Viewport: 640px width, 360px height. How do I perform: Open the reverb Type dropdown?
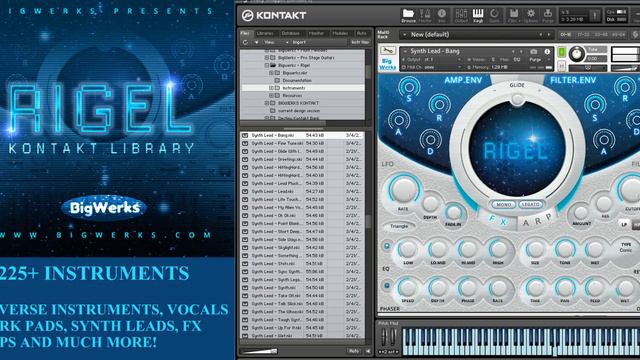[x=626, y=247]
